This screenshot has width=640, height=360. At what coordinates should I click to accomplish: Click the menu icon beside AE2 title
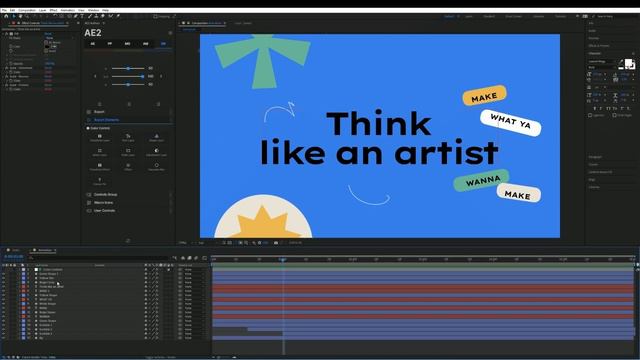[170, 33]
